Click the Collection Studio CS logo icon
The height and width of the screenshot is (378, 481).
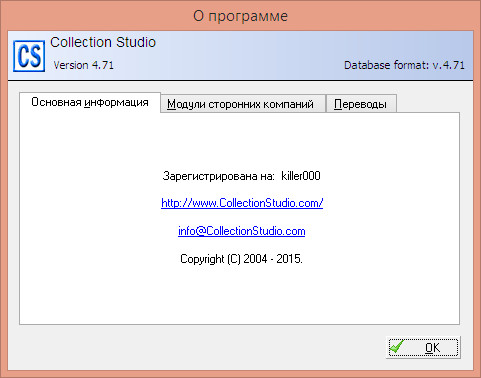click(x=29, y=56)
